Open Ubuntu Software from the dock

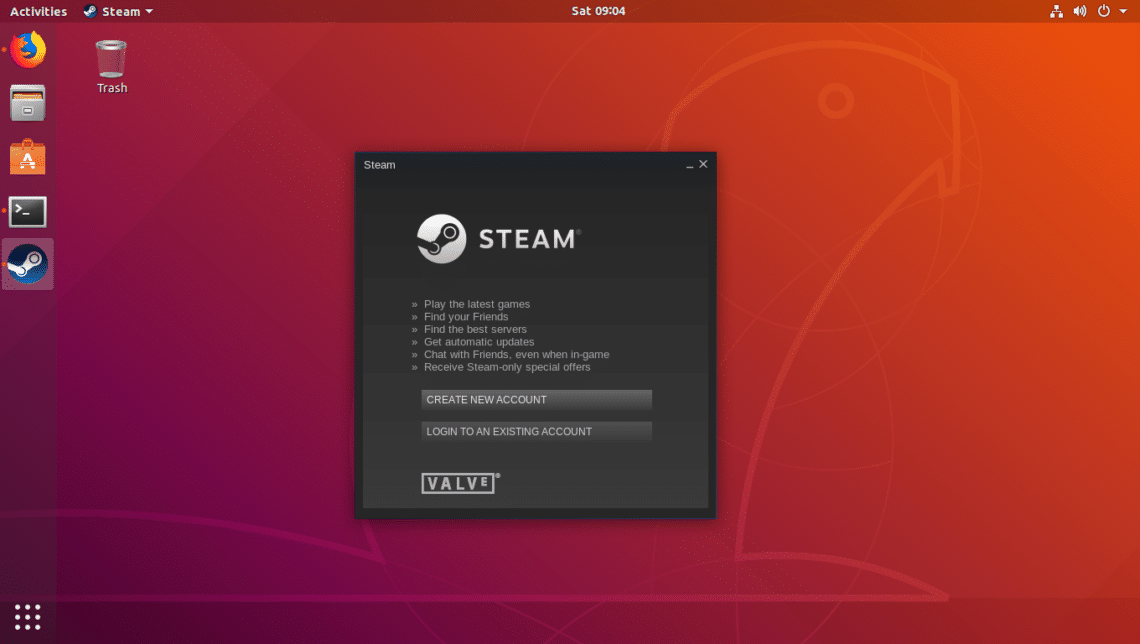[28, 157]
